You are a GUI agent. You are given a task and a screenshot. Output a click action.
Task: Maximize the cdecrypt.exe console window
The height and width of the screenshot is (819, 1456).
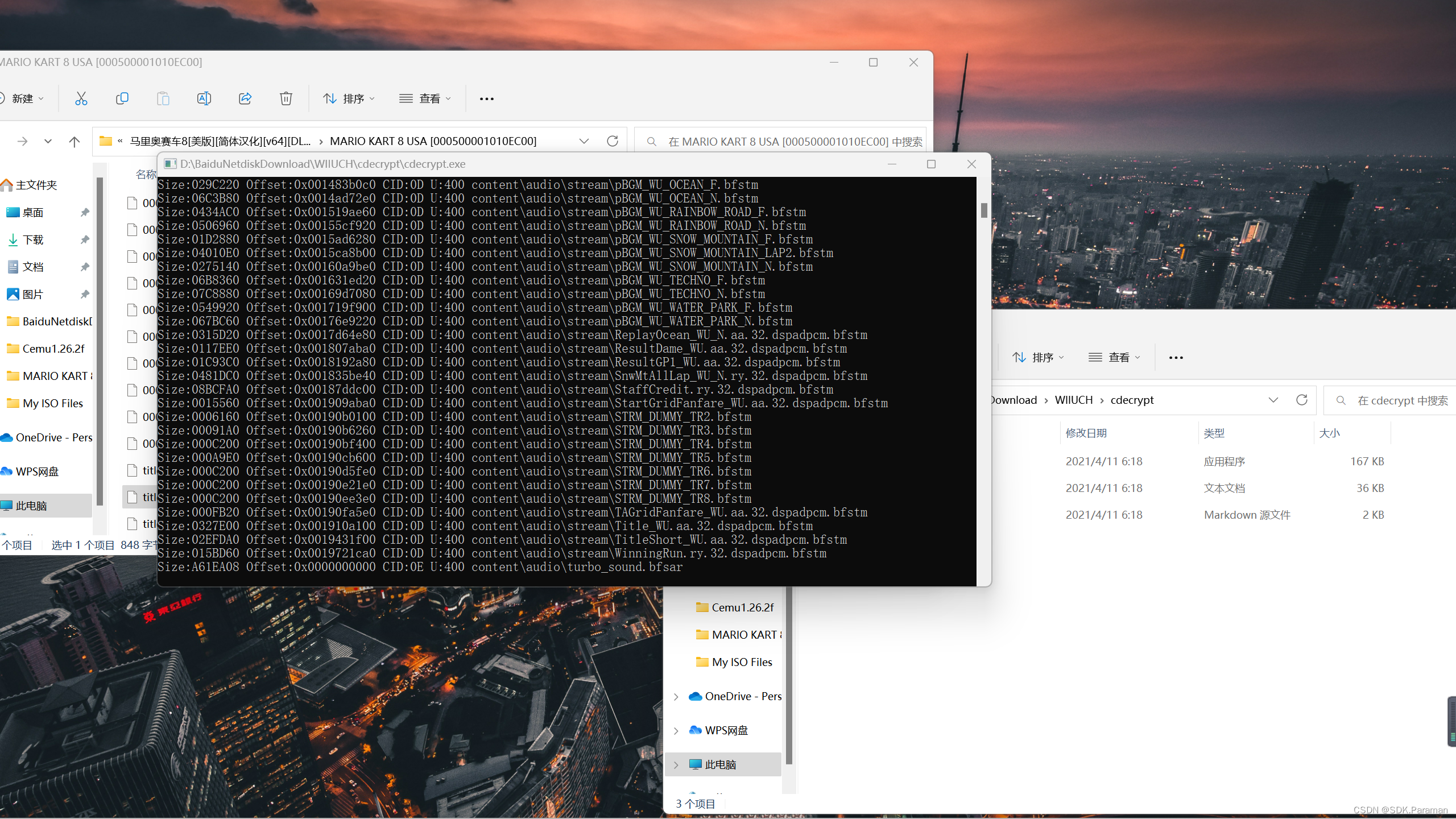(931, 164)
